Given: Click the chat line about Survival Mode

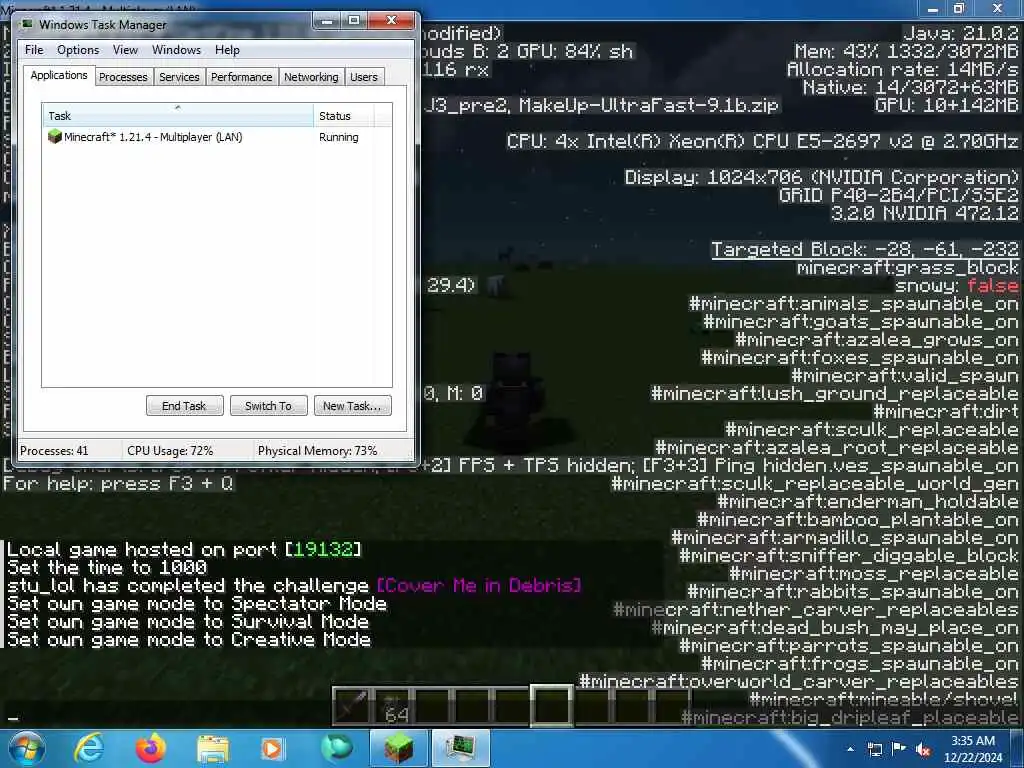Looking at the screenshot, I should tap(188, 621).
